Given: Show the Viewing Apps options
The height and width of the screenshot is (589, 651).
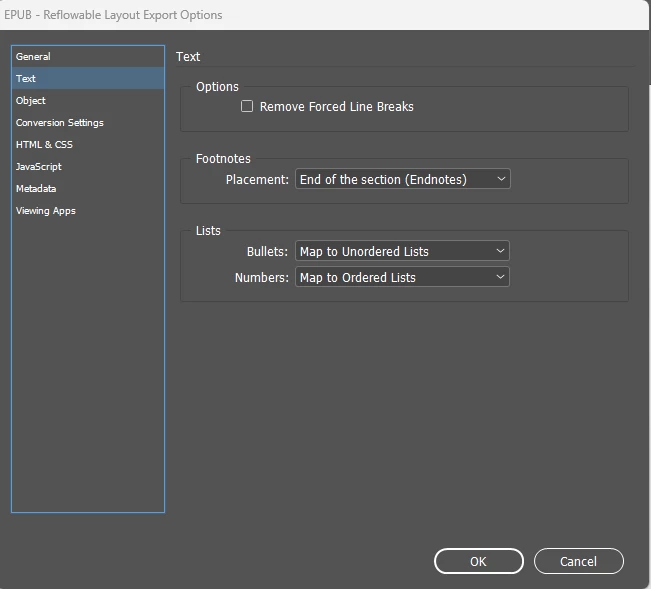Looking at the screenshot, I should [x=88, y=210].
